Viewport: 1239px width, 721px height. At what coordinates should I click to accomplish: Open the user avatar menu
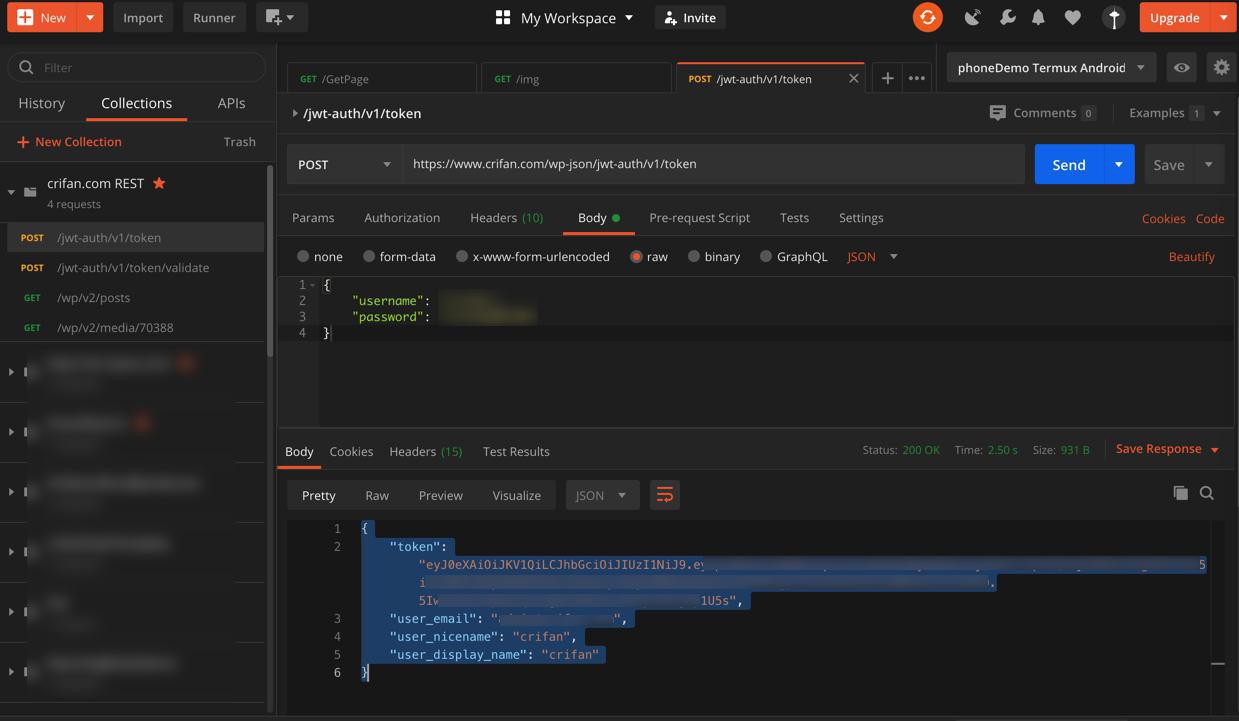click(1114, 17)
